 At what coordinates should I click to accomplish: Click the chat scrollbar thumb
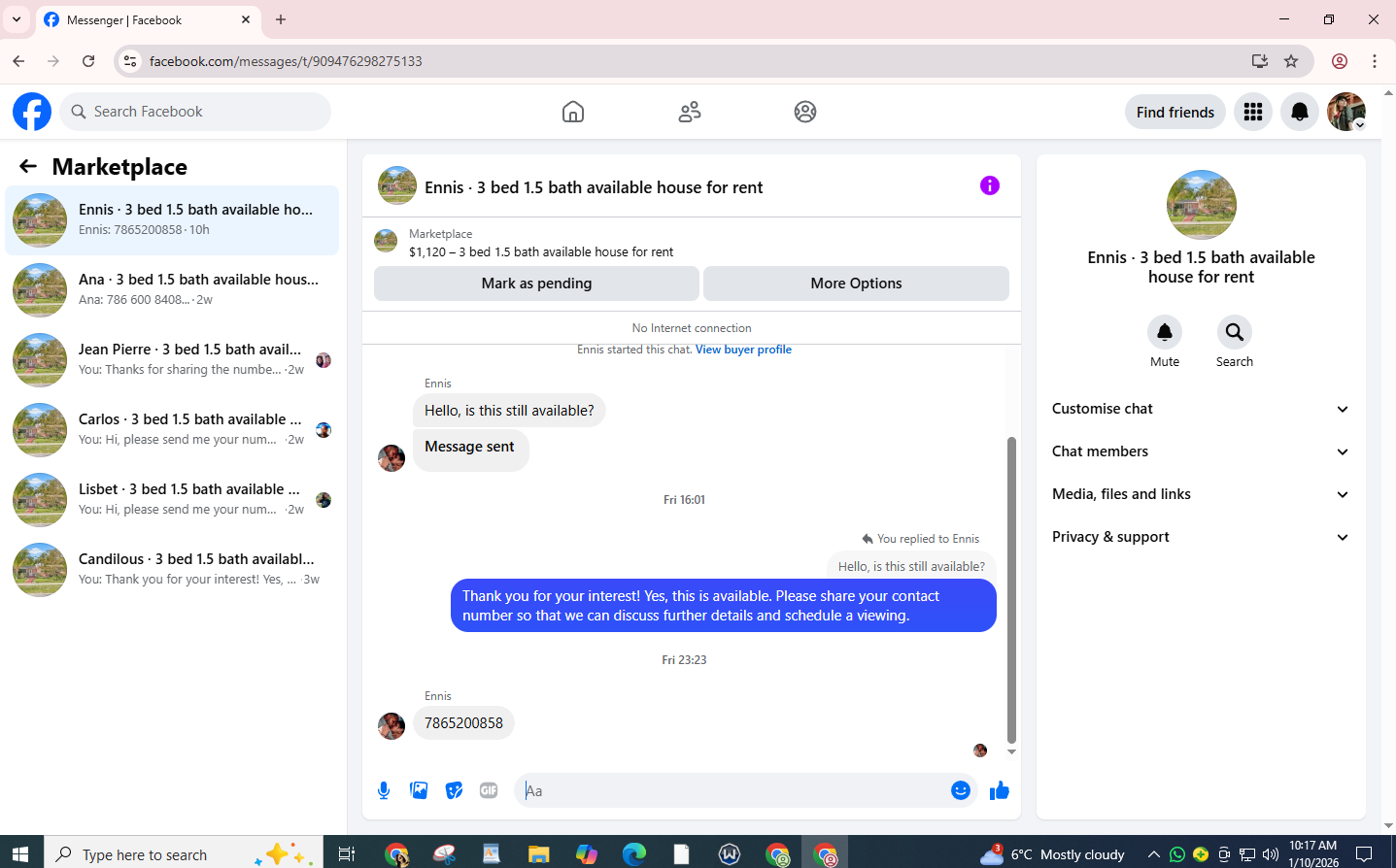click(x=1011, y=590)
